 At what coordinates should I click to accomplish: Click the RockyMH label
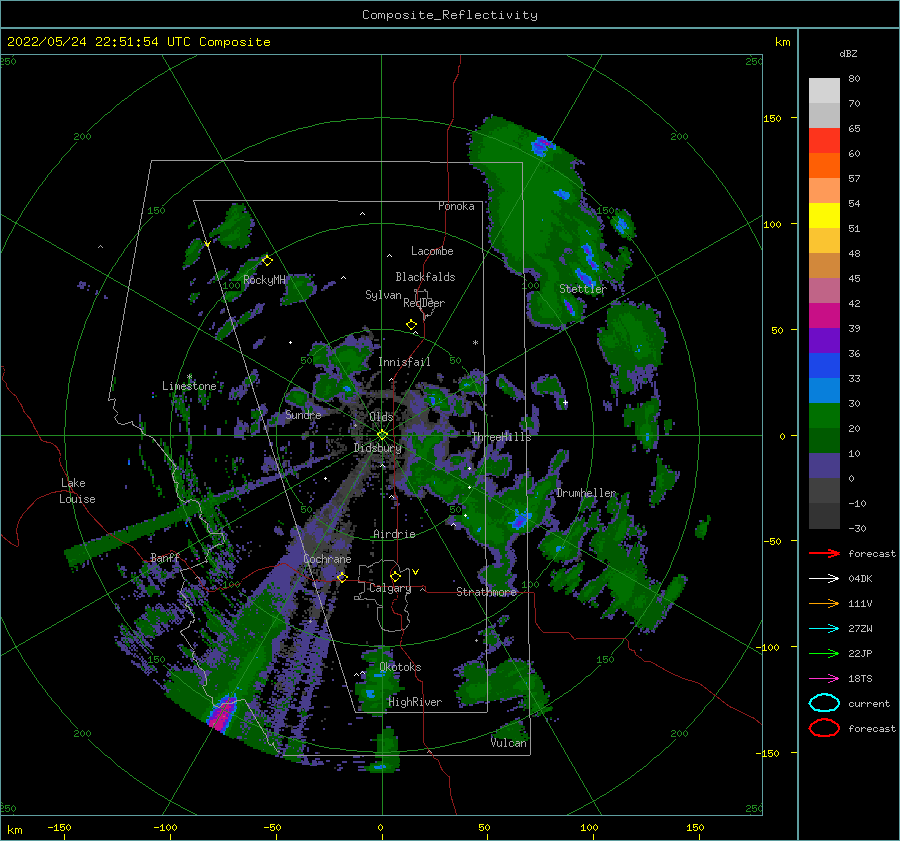click(x=264, y=280)
